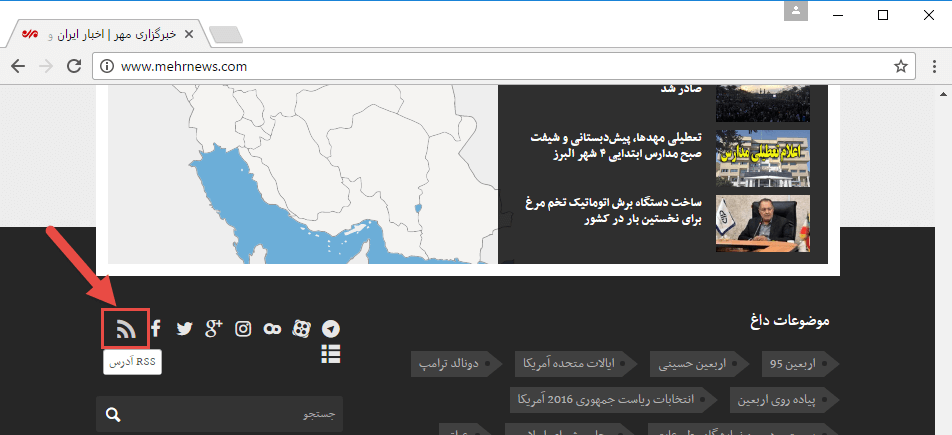Open the Telegram channel icon

coord(331,329)
